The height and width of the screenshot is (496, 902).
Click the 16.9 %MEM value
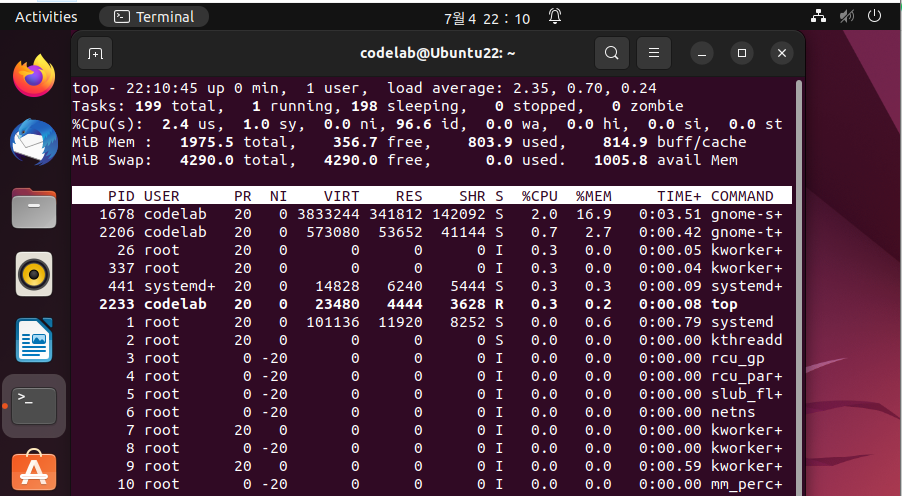click(594, 215)
